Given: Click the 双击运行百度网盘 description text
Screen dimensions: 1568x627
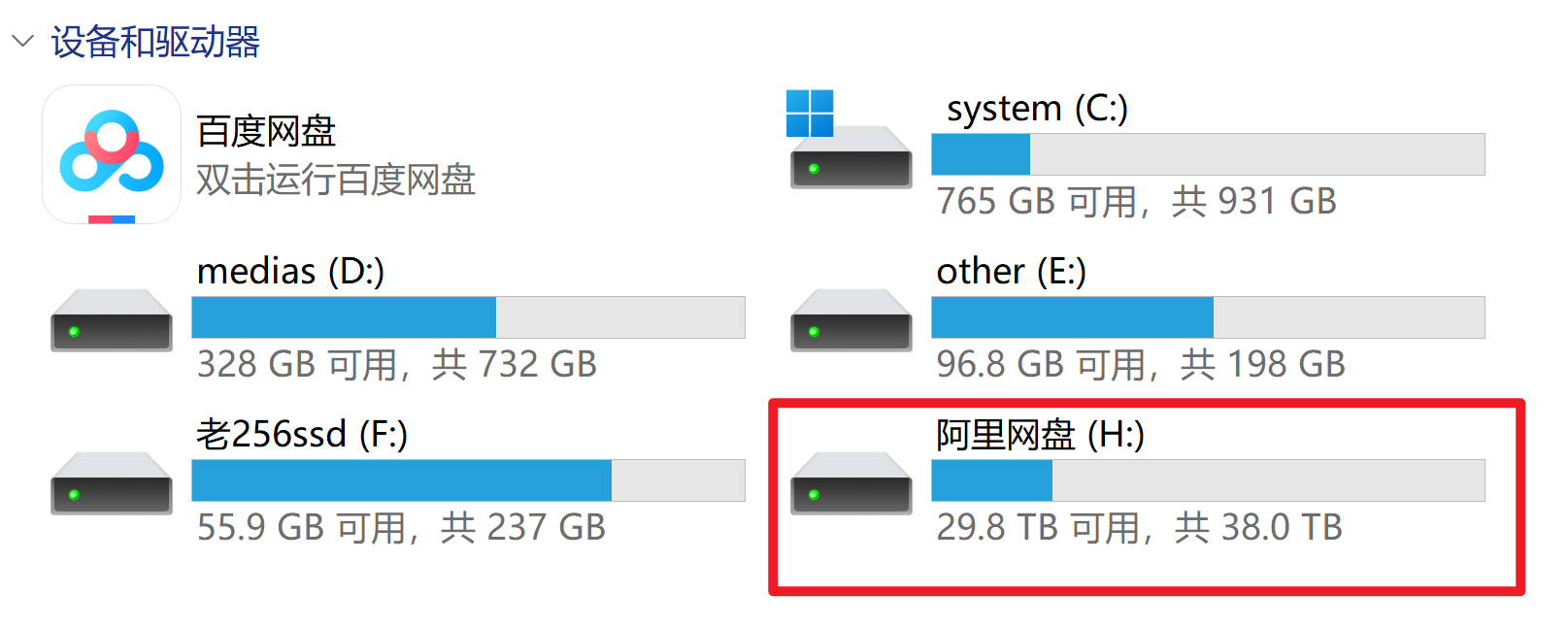Looking at the screenshot, I should pyautogui.click(x=336, y=180).
